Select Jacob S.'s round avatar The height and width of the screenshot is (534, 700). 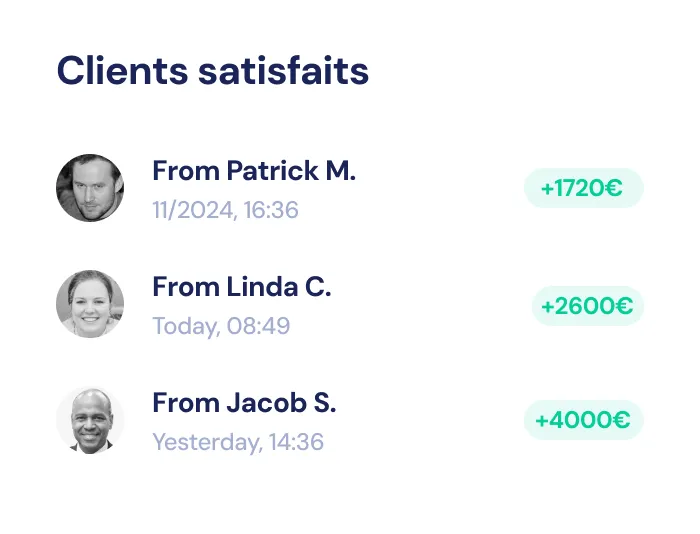90,420
